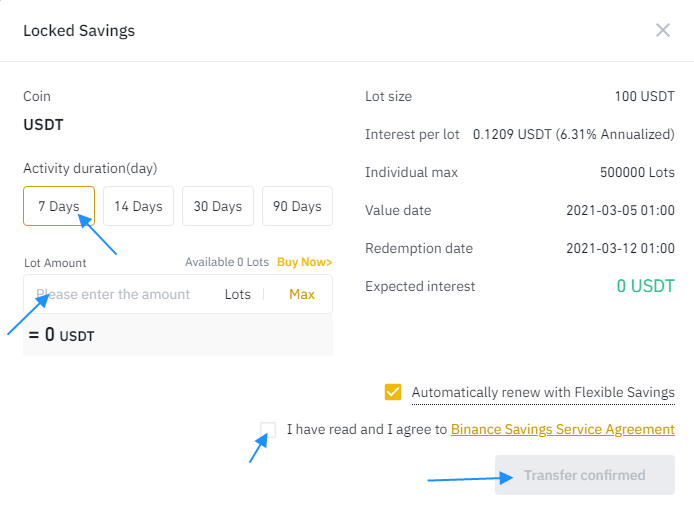Screen dimensions: 694x516
Task: Click the Locked Savings dialog title
Action: point(79,31)
